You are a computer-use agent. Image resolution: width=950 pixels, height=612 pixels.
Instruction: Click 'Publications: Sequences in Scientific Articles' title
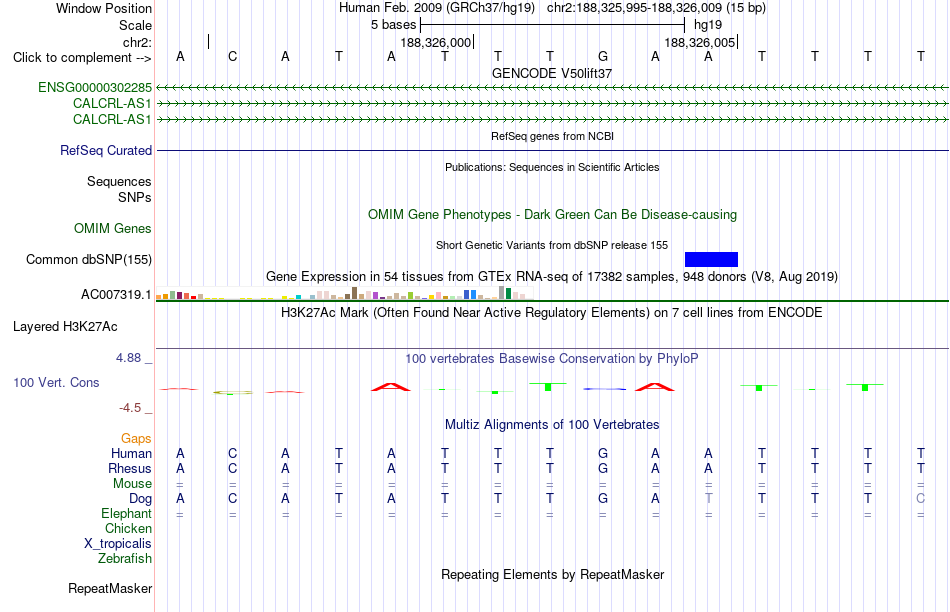coord(552,167)
